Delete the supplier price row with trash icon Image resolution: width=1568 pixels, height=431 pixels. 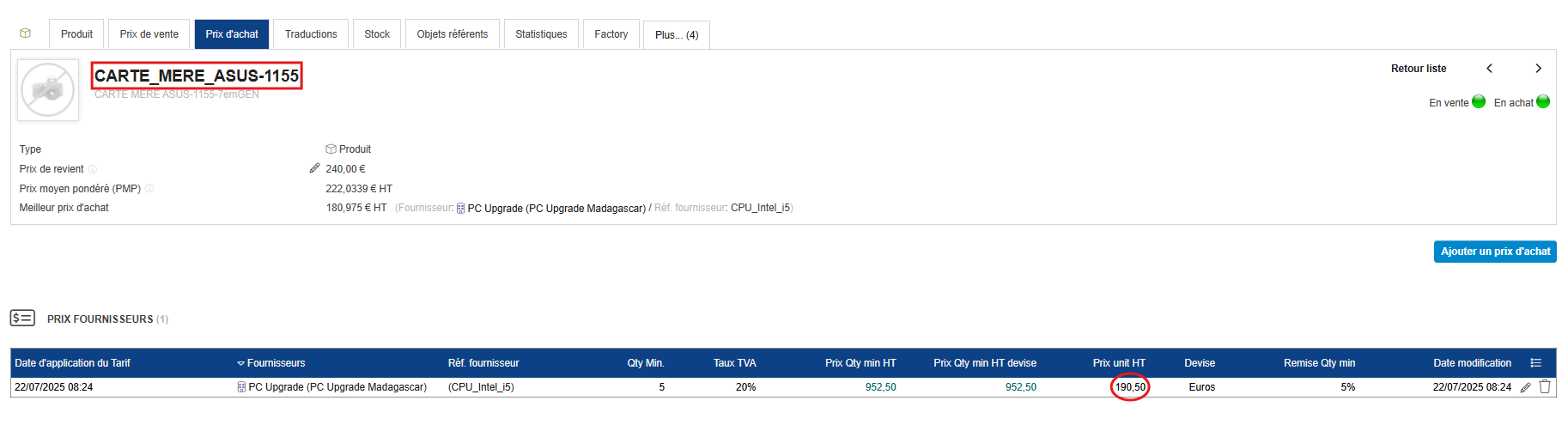pos(1545,387)
